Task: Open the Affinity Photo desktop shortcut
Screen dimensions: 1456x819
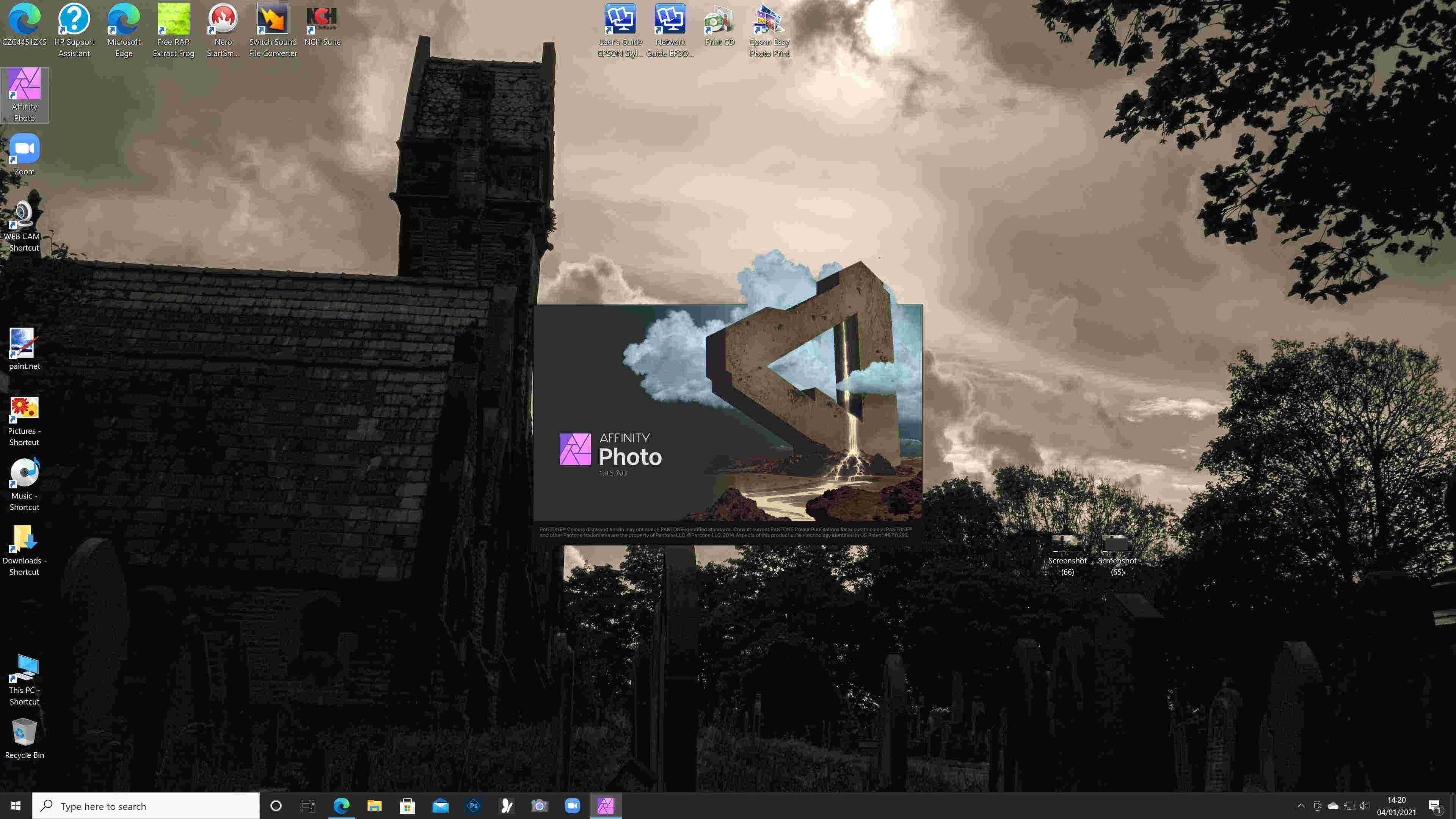Action: pyautogui.click(x=24, y=95)
